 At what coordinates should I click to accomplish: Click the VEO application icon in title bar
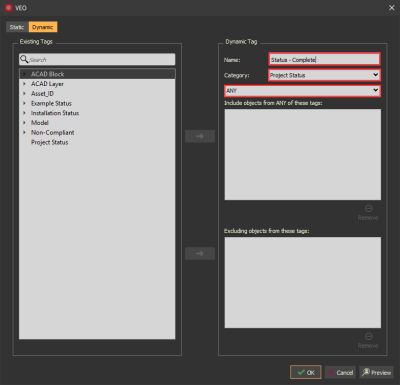9,8
